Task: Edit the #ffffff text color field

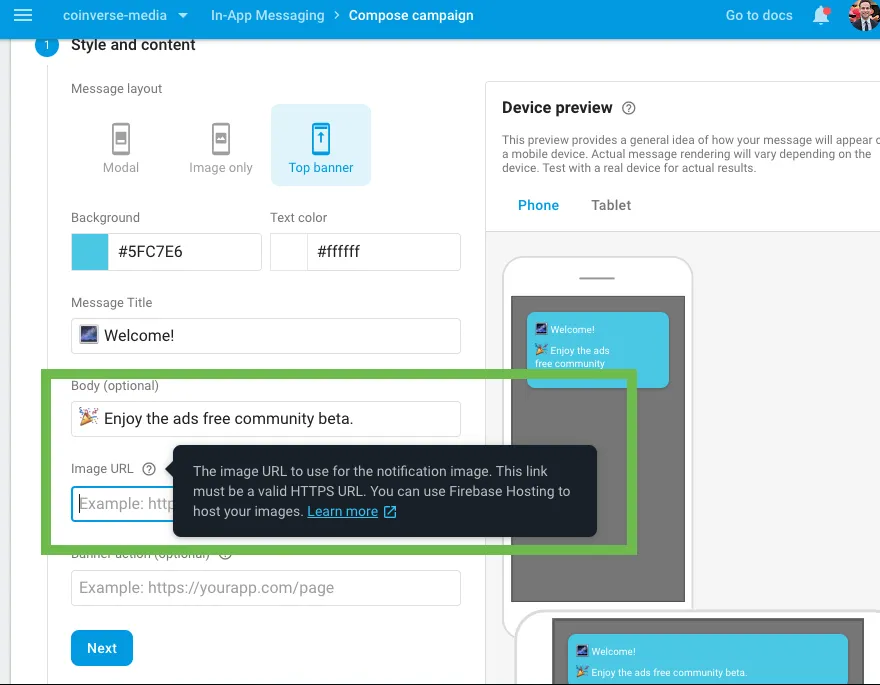Action: (x=384, y=252)
